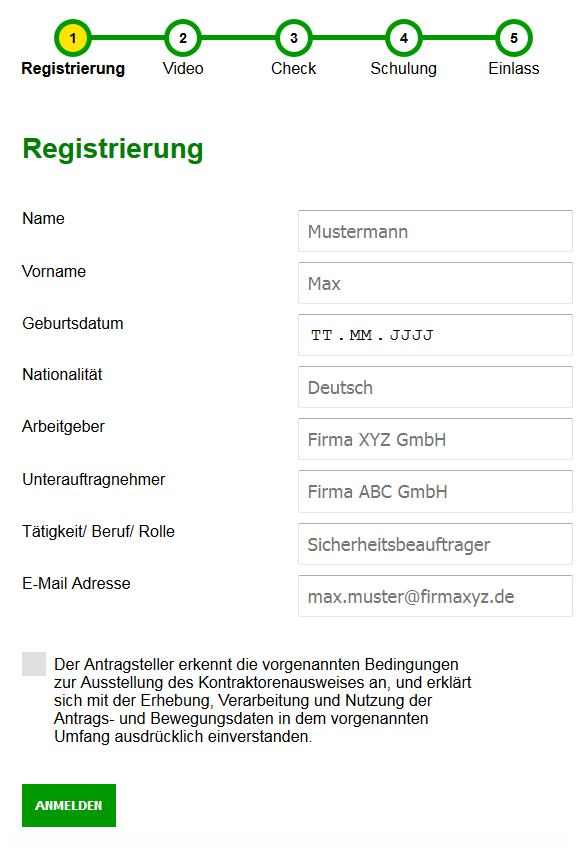
Task: Click step 1 circle Registrierung
Action: tap(73, 38)
